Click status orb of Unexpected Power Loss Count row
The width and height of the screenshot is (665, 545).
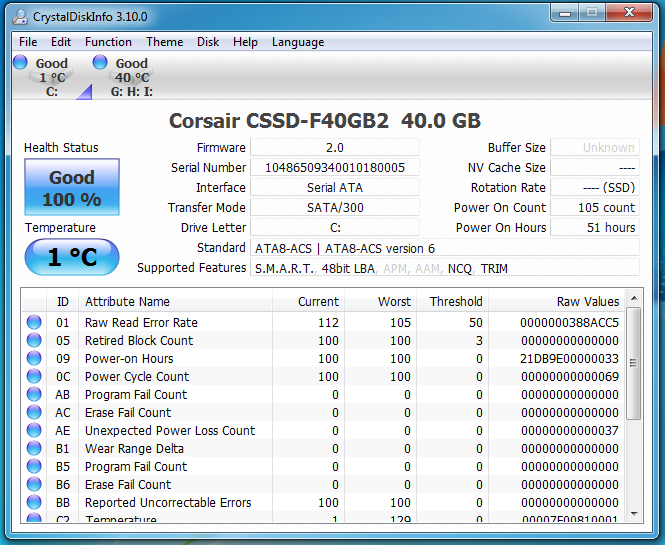tap(34, 430)
